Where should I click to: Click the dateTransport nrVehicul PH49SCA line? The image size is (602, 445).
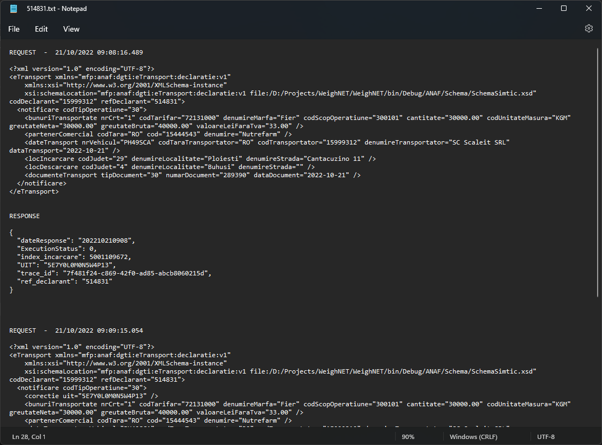267,142
